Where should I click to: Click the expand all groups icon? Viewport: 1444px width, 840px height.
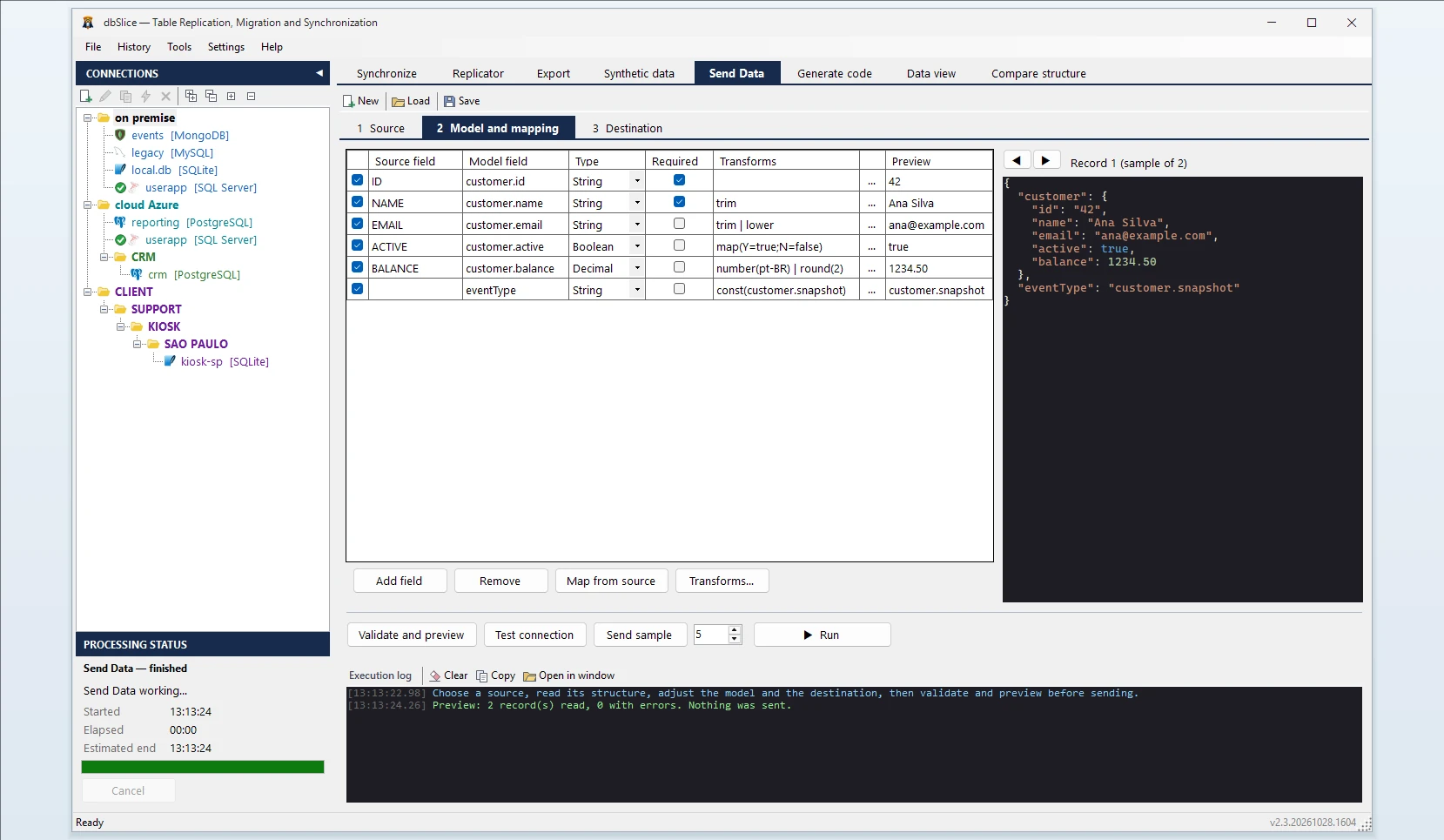pos(191,96)
